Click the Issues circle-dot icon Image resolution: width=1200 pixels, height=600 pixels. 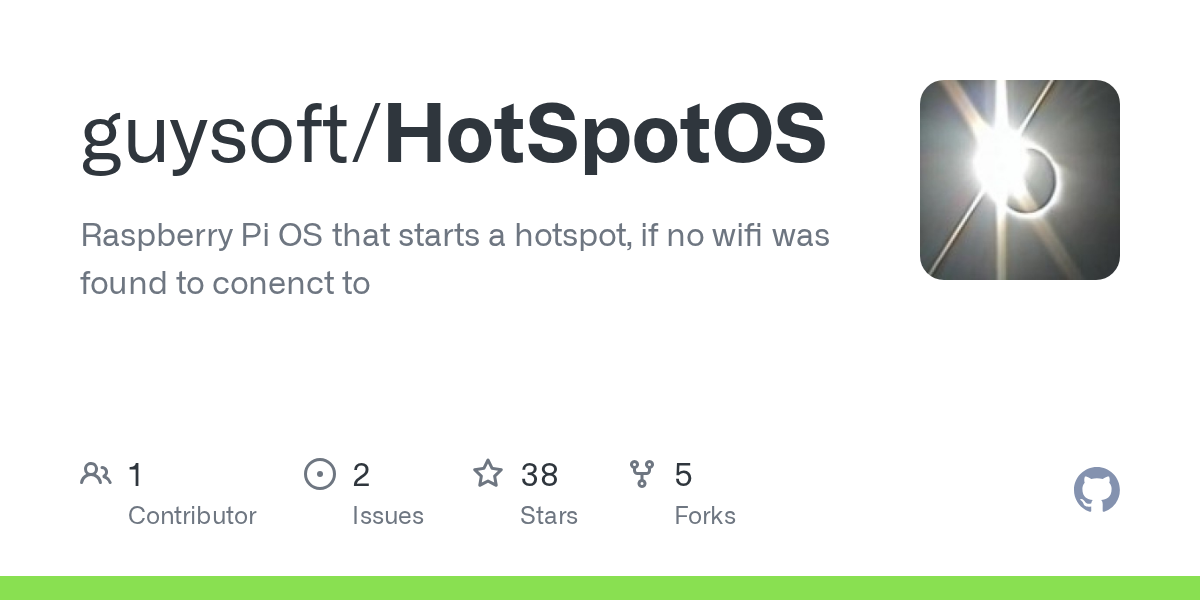tap(320, 474)
